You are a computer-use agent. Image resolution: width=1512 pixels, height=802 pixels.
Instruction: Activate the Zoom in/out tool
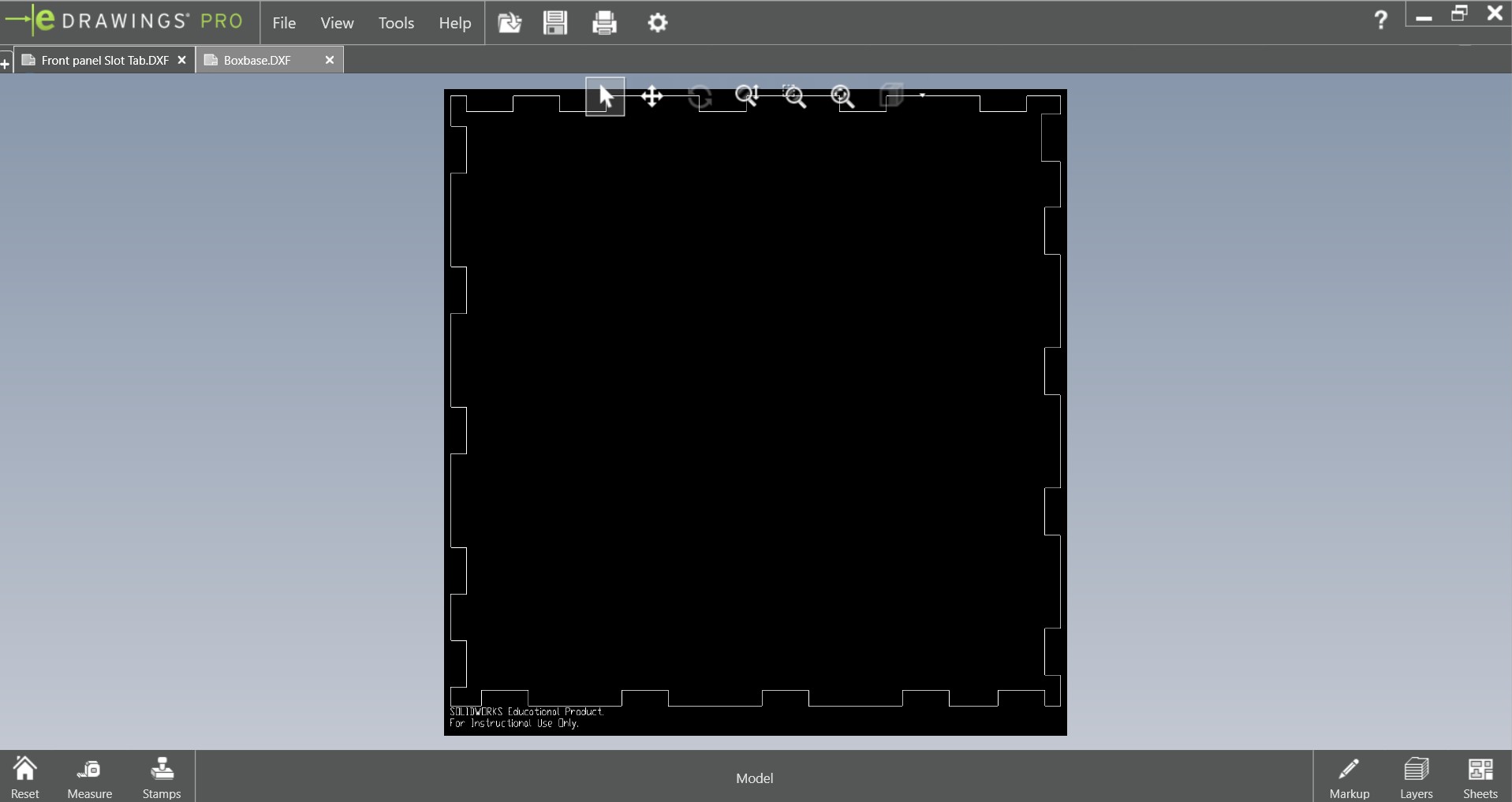point(747,96)
